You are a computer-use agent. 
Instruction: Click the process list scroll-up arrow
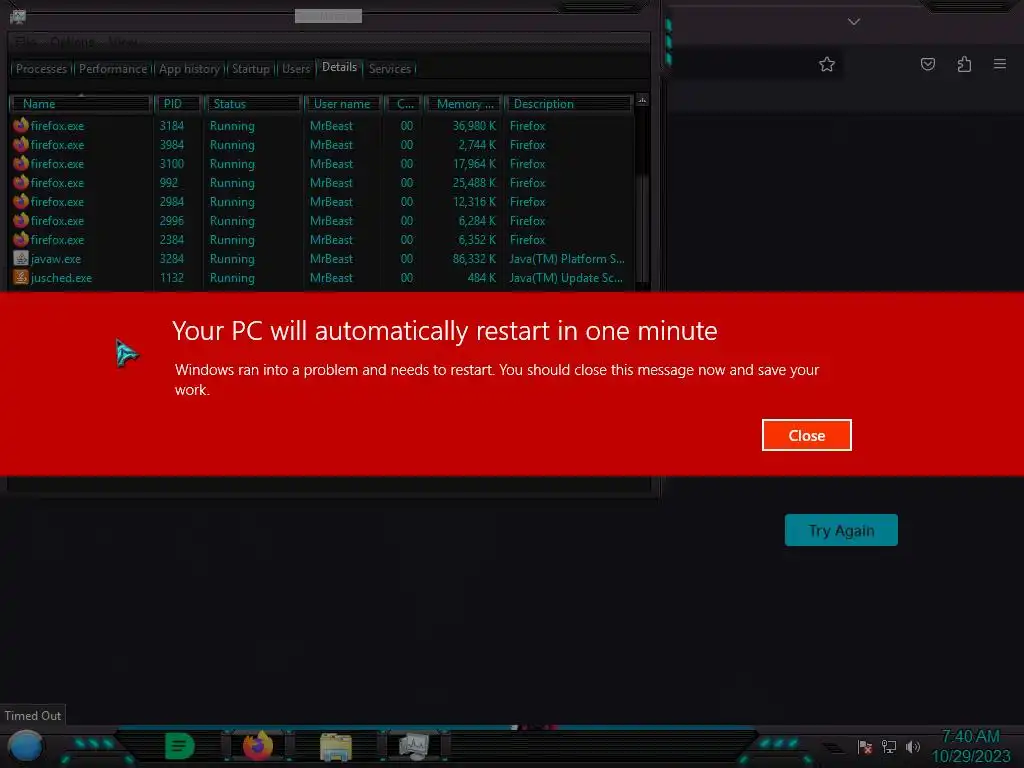pos(643,101)
